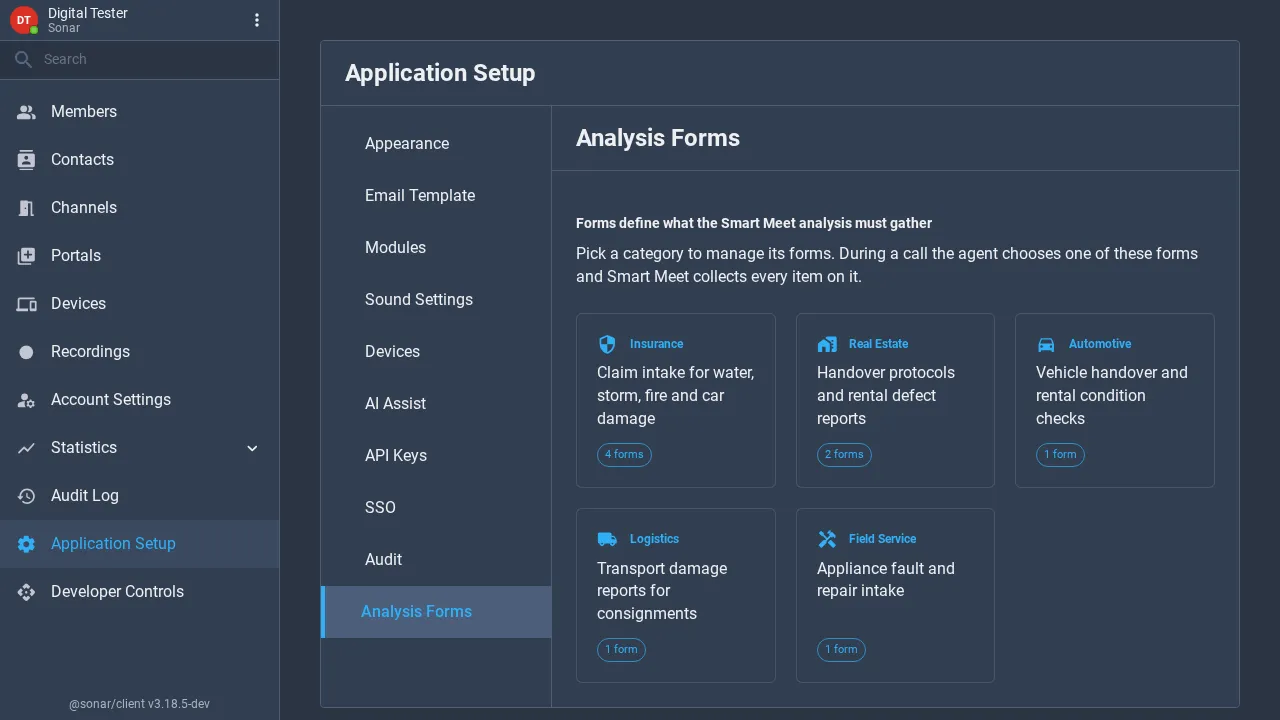The image size is (1280, 720).
Task: Click 'Claim intake for water, storm' description
Action: [x=676, y=396]
